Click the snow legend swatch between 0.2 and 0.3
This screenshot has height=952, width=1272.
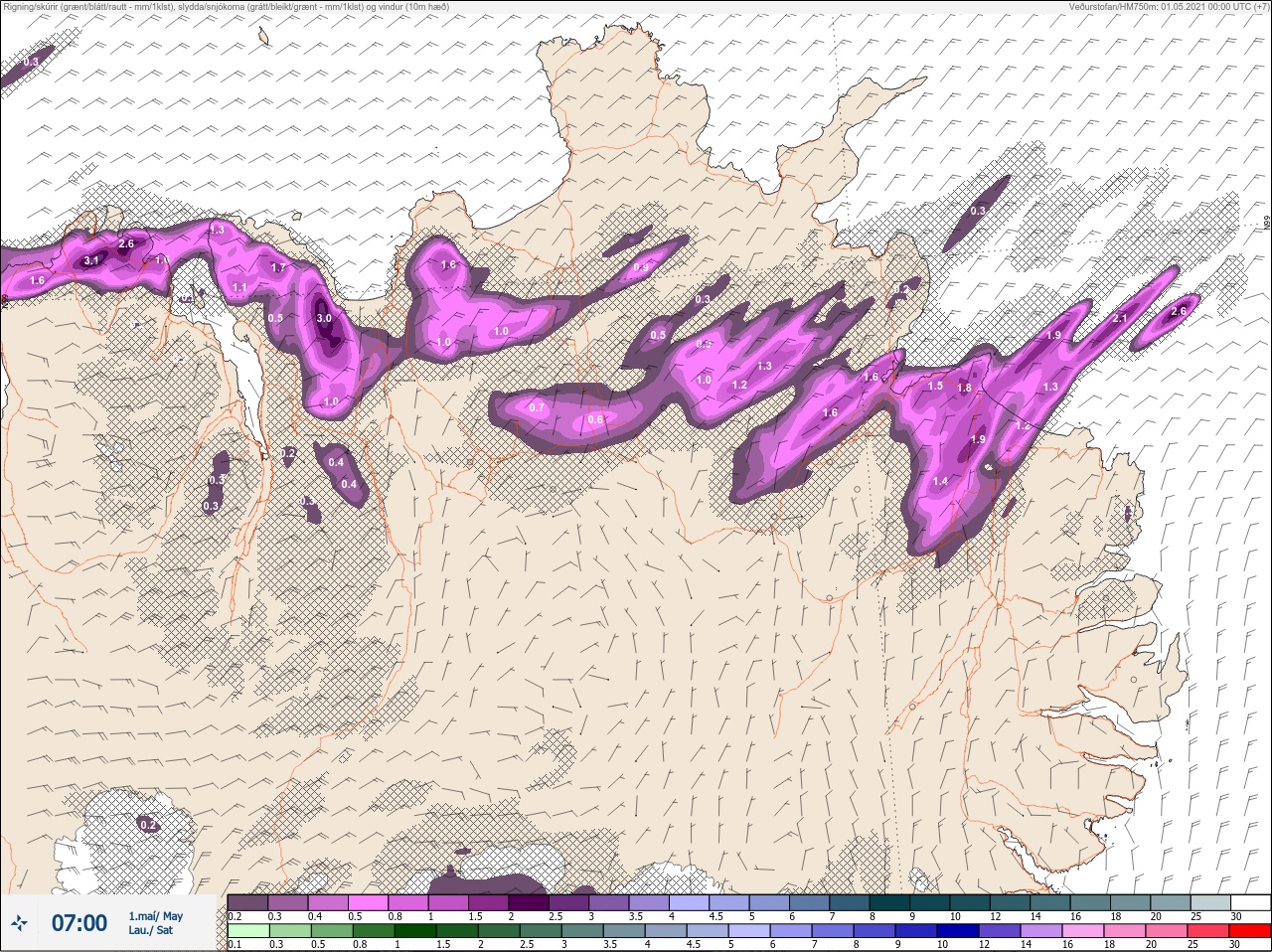coord(247,902)
